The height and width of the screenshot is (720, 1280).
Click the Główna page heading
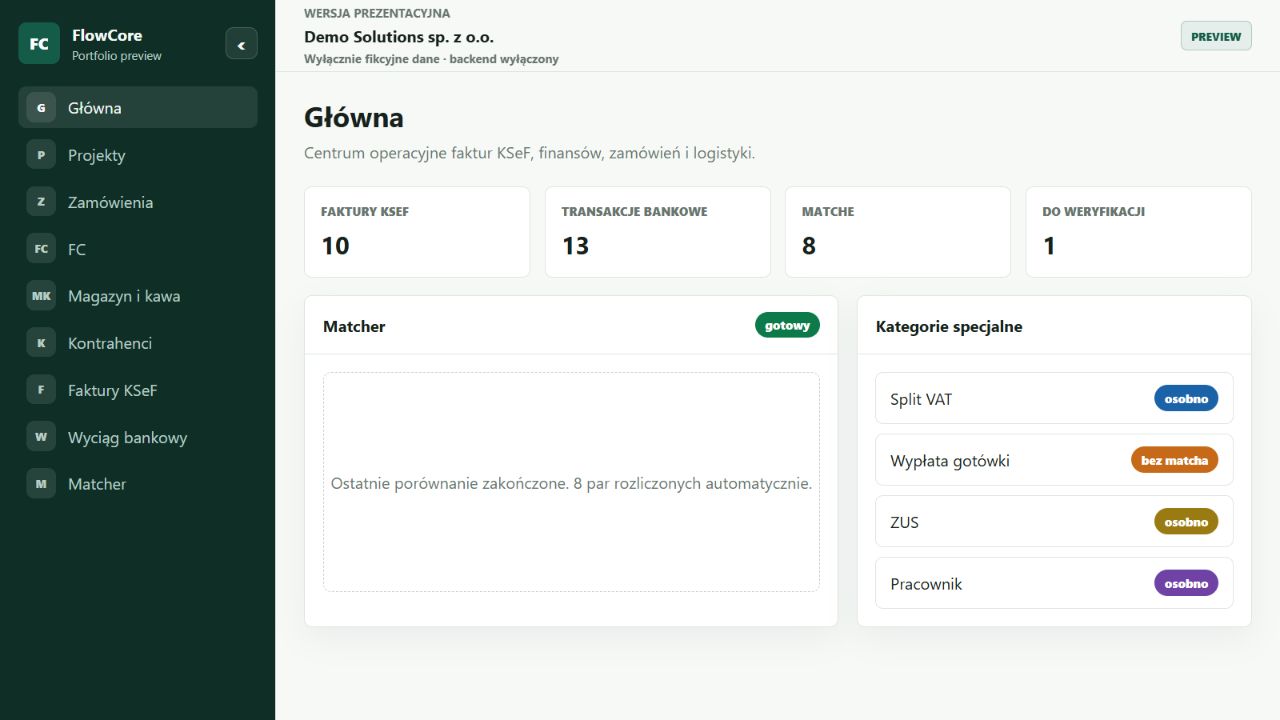pos(354,118)
